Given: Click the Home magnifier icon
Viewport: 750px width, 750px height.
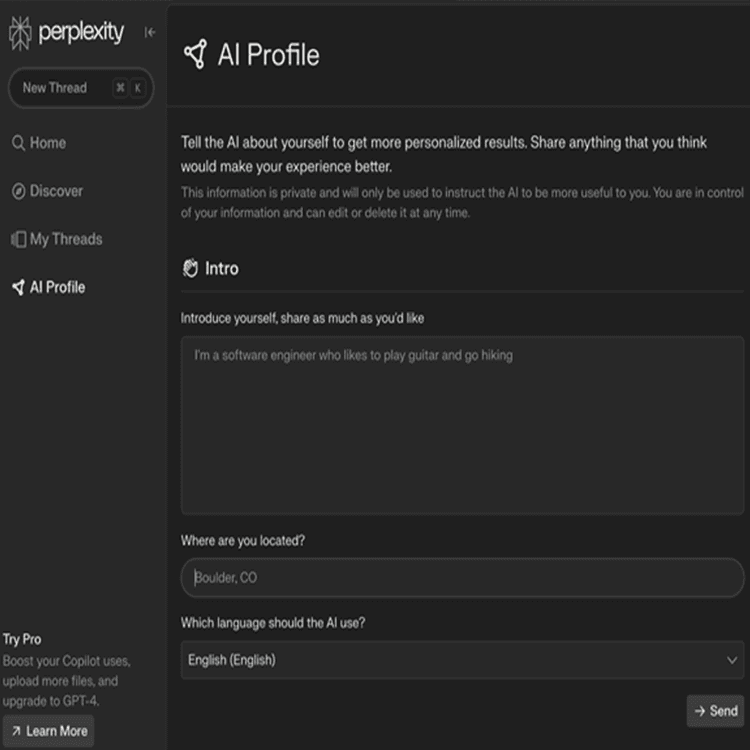Looking at the screenshot, I should [x=18, y=143].
